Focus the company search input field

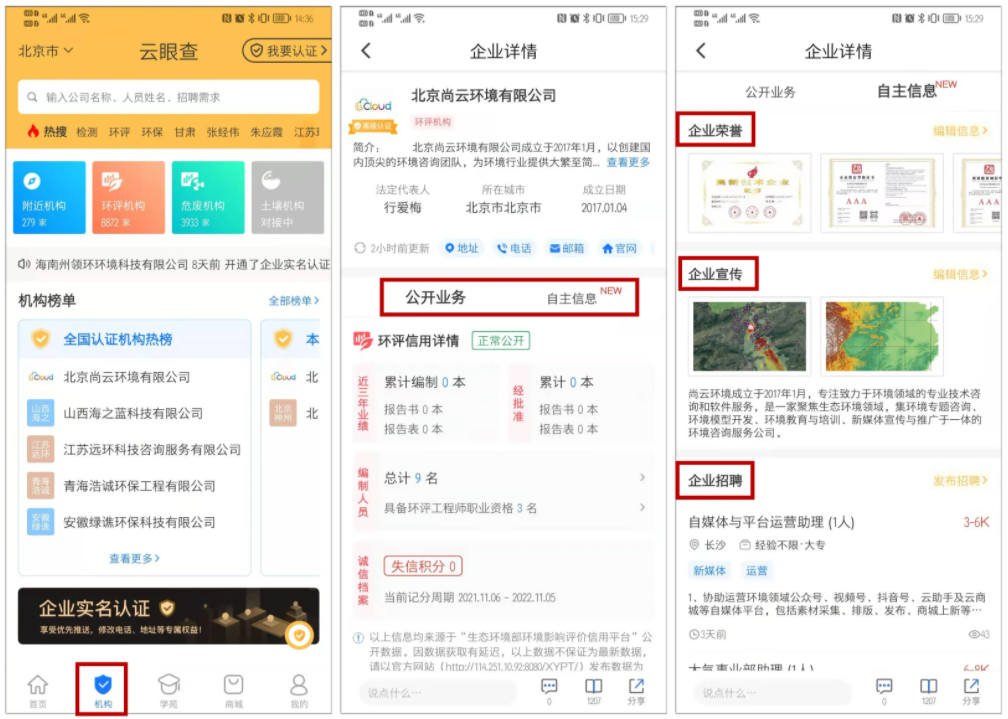tap(168, 97)
